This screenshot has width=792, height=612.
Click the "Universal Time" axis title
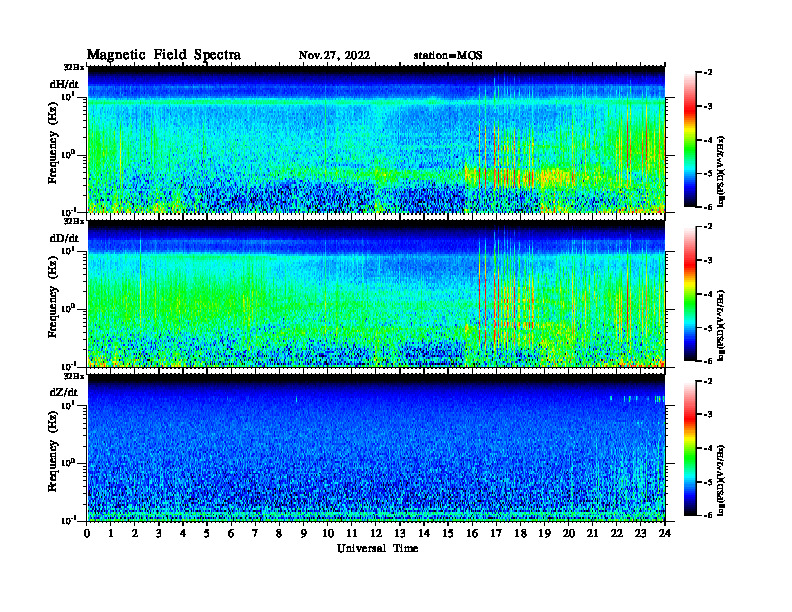[x=377, y=548]
